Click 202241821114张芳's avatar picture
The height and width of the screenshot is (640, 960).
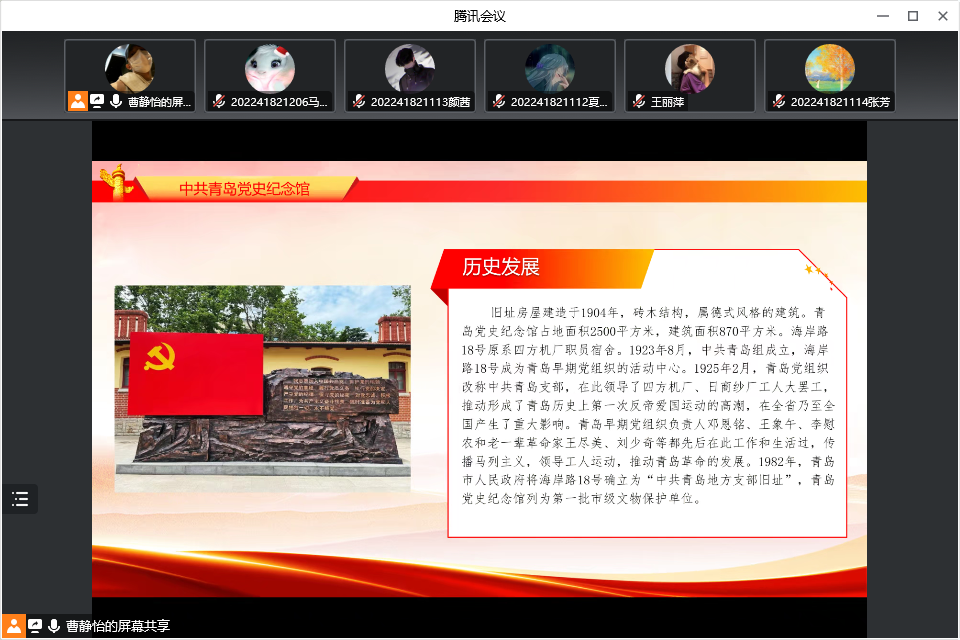pos(829,66)
